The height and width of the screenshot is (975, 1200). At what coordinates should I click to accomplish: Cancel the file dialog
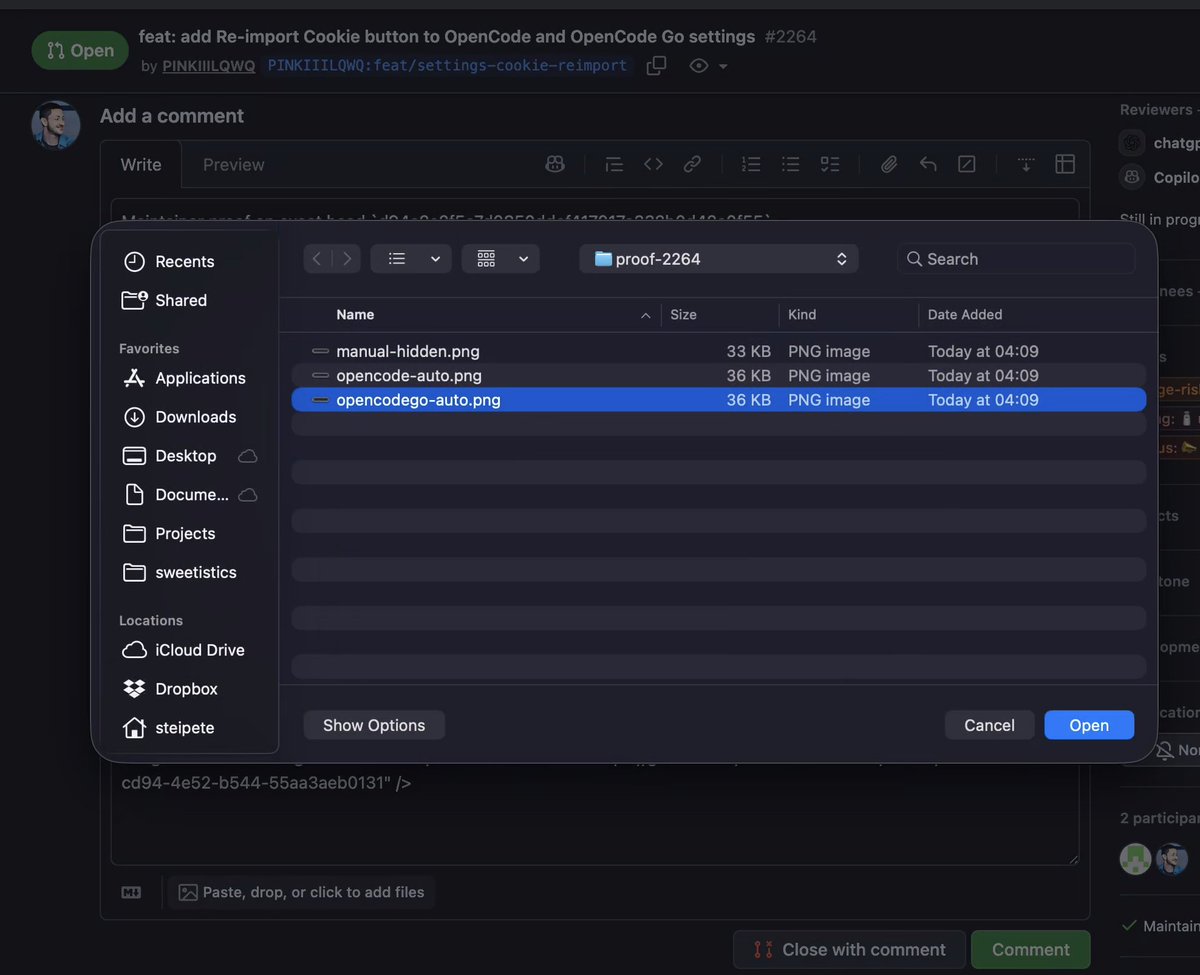click(x=989, y=725)
